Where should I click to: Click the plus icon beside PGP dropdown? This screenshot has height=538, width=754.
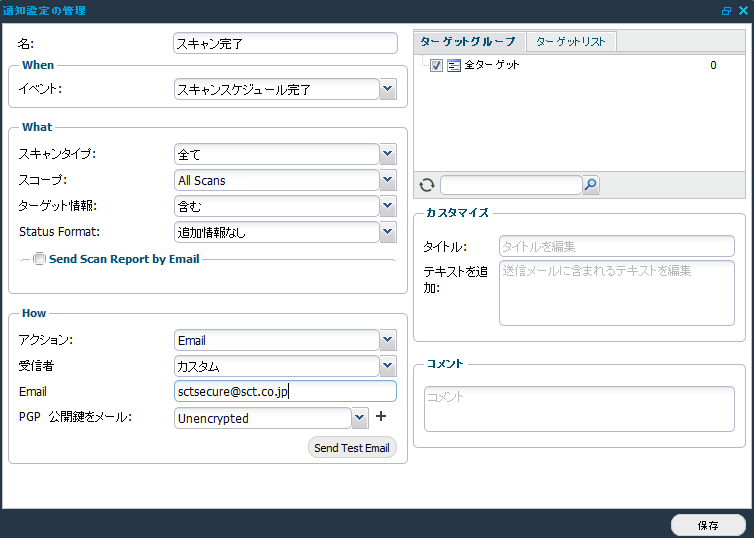click(381, 417)
